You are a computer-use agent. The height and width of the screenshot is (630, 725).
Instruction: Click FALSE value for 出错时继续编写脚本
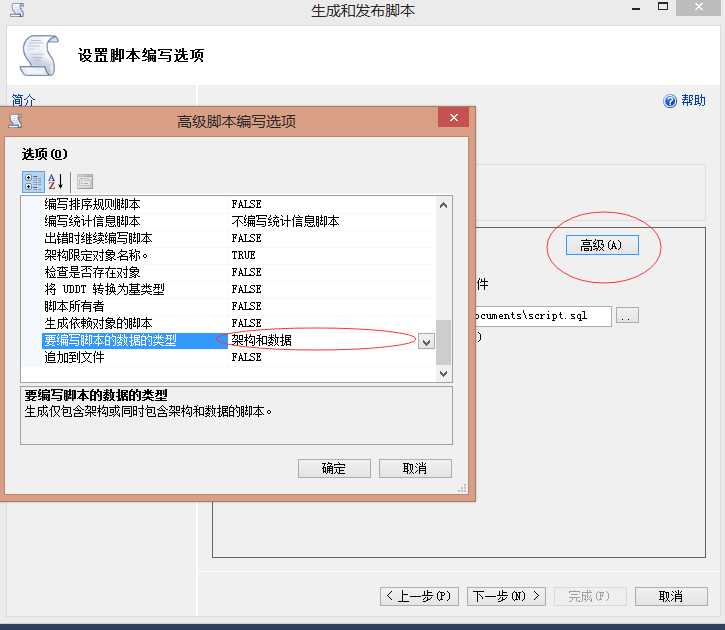[x=246, y=239]
